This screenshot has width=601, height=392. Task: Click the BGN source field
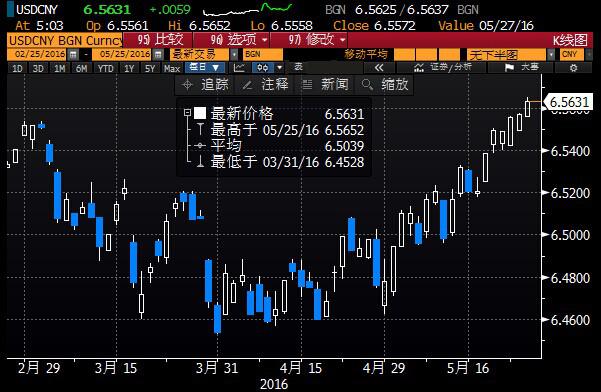pos(263,55)
